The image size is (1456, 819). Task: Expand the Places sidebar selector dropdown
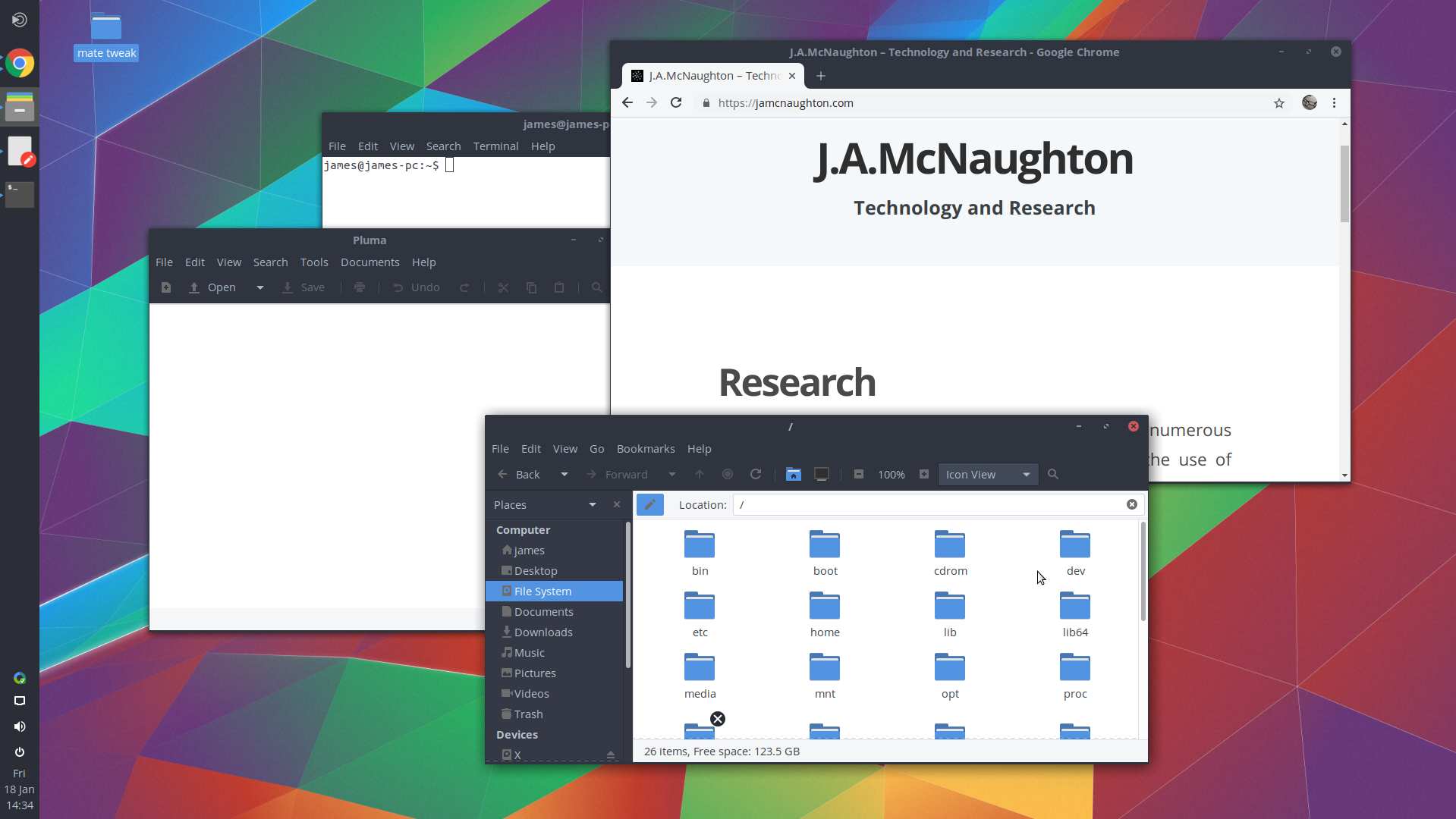click(593, 504)
